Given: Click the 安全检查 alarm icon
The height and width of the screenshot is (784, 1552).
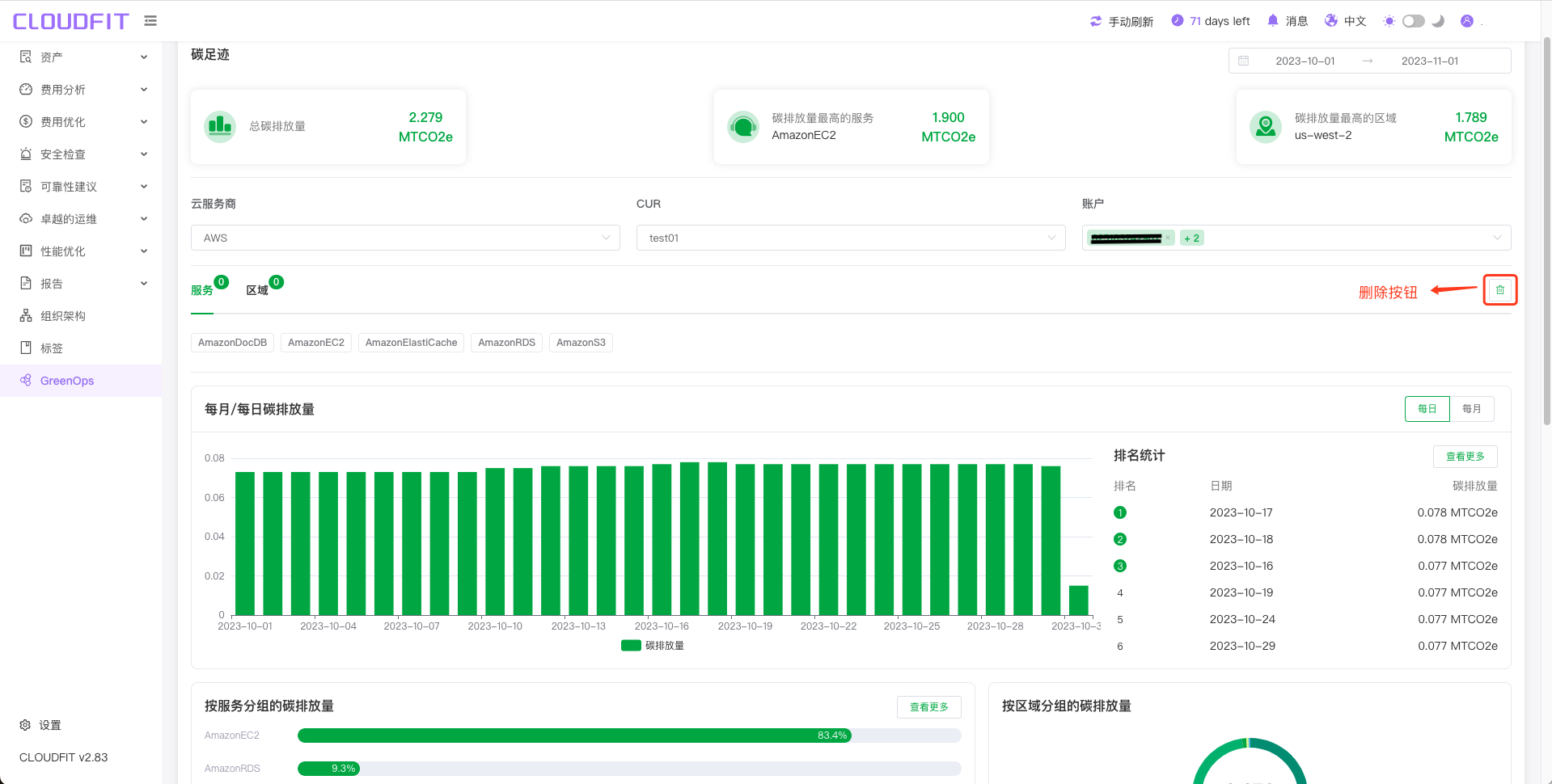Looking at the screenshot, I should (x=26, y=154).
